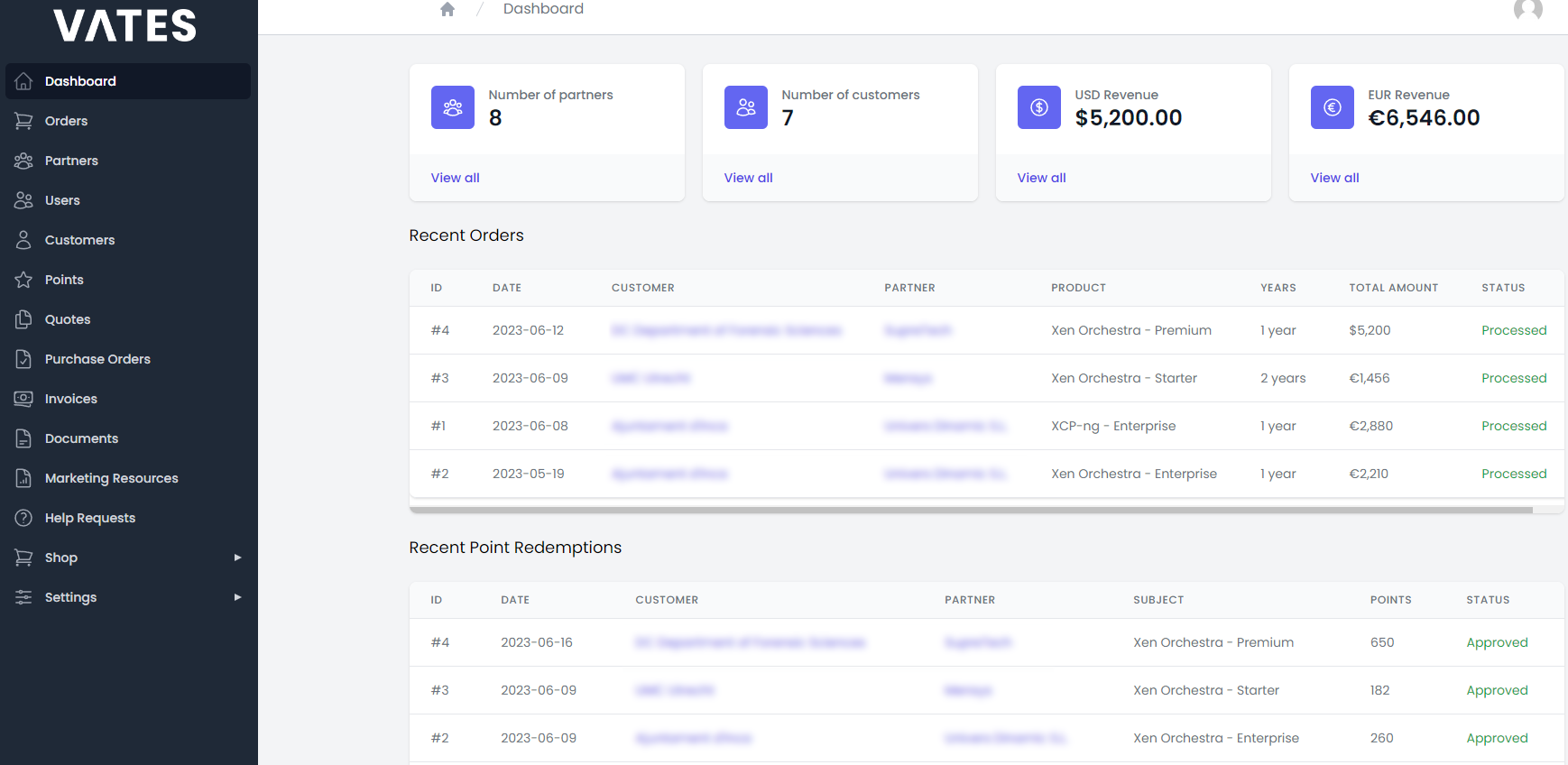Click the Invoices cash icon

coord(23,399)
